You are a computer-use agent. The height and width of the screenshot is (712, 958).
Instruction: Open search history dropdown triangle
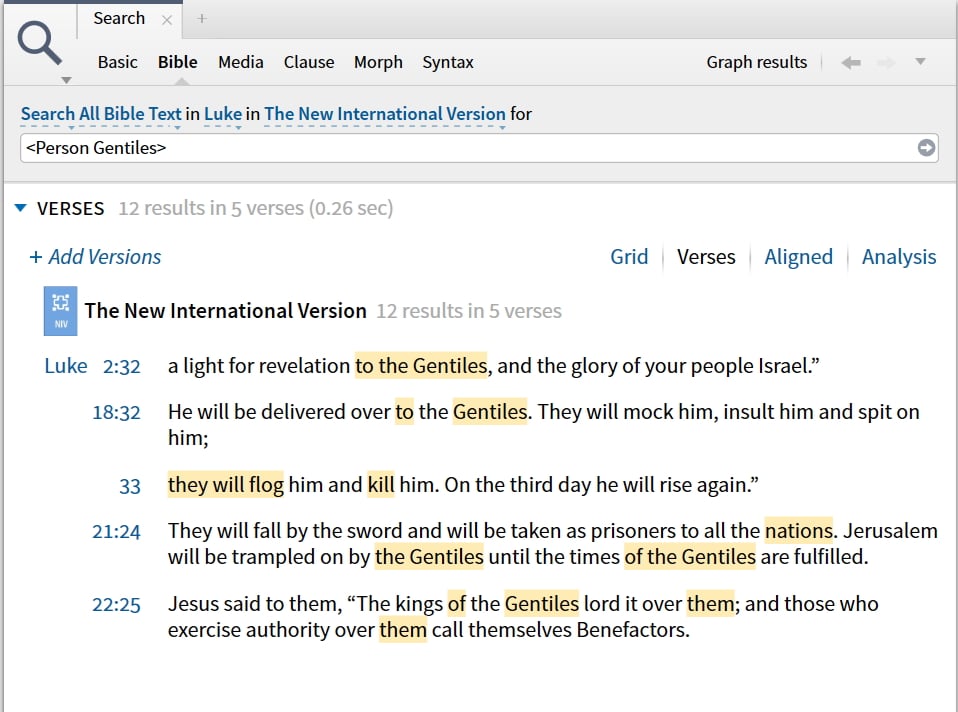[x=920, y=62]
